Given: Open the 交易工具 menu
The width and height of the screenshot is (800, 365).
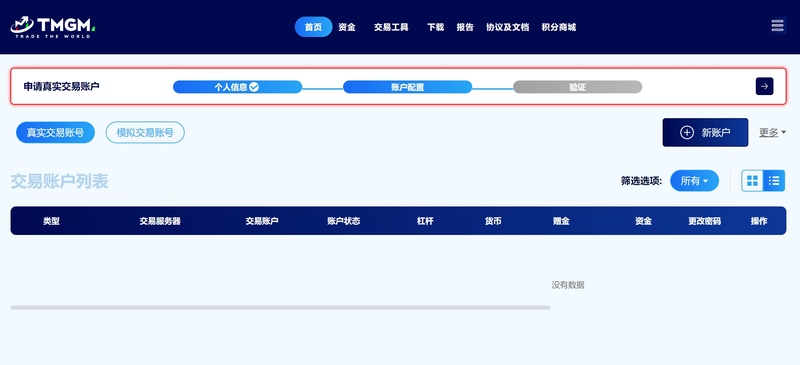Looking at the screenshot, I should point(391,27).
